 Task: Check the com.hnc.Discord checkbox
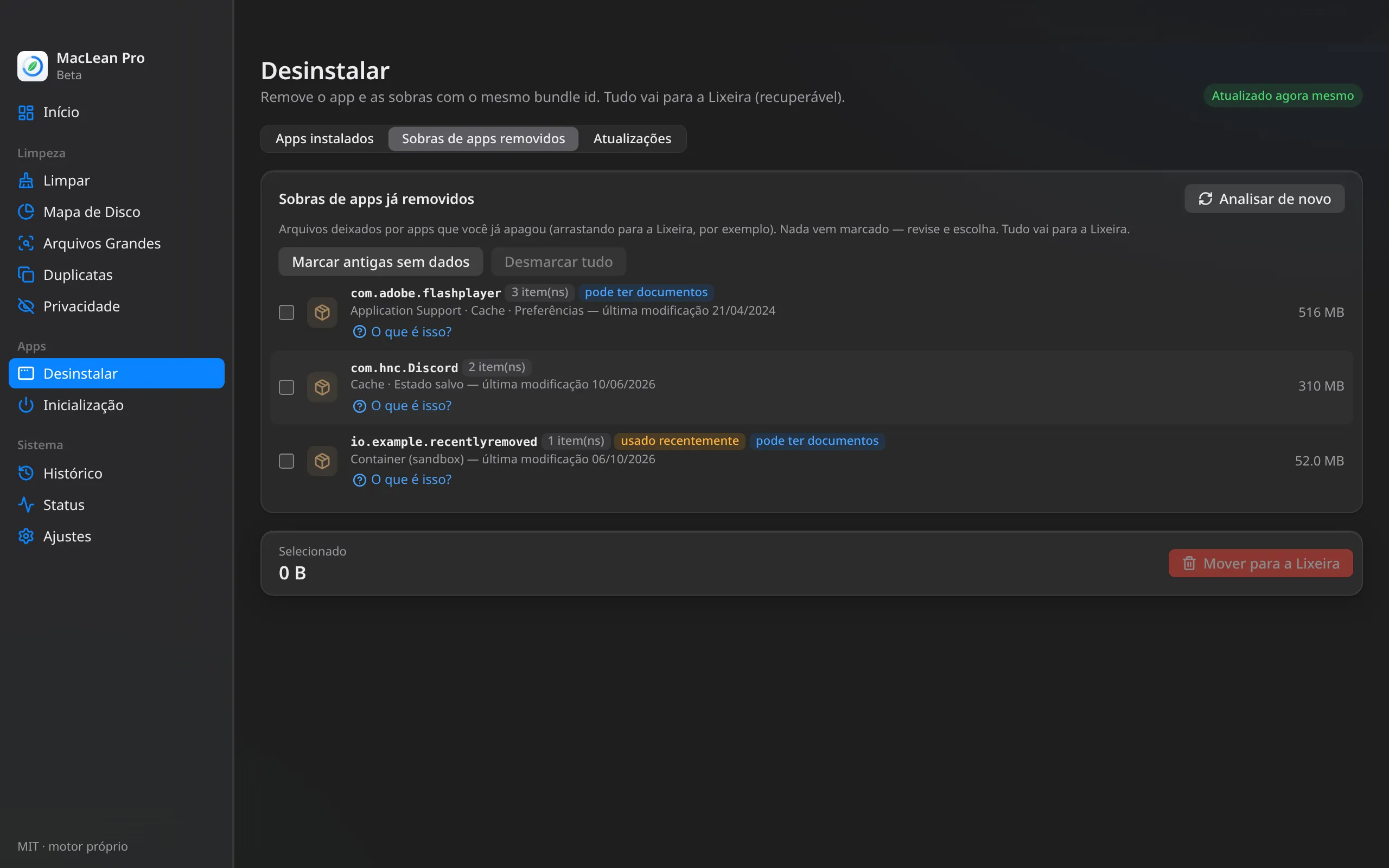click(286, 387)
